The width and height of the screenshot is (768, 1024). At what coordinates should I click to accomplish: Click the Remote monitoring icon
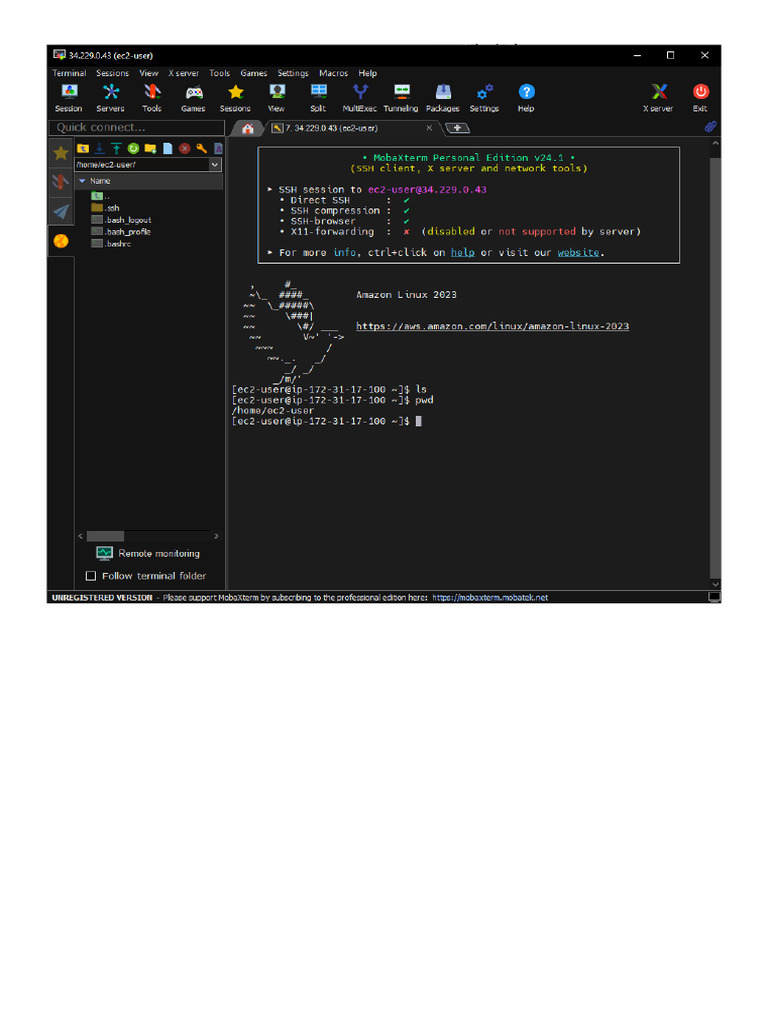click(104, 553)
